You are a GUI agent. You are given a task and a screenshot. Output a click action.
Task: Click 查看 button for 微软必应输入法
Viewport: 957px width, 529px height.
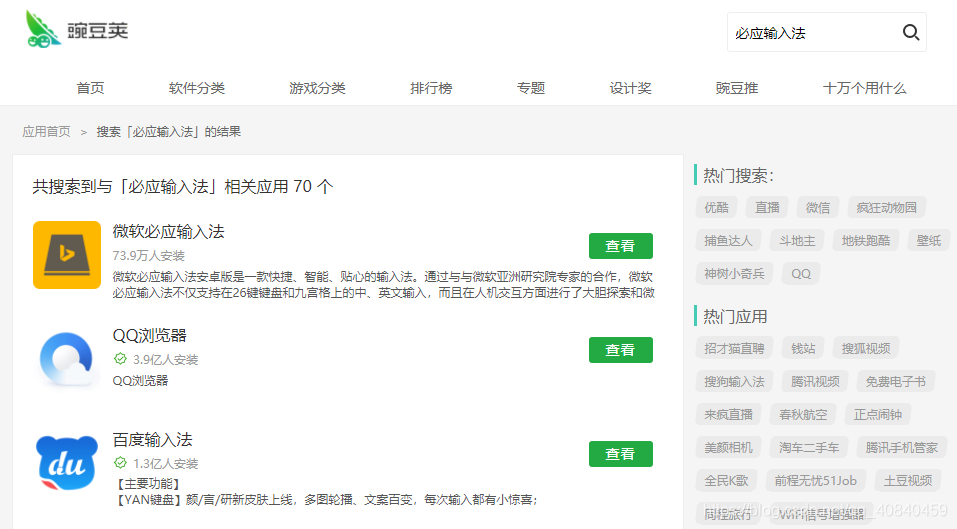coord(621,246)
